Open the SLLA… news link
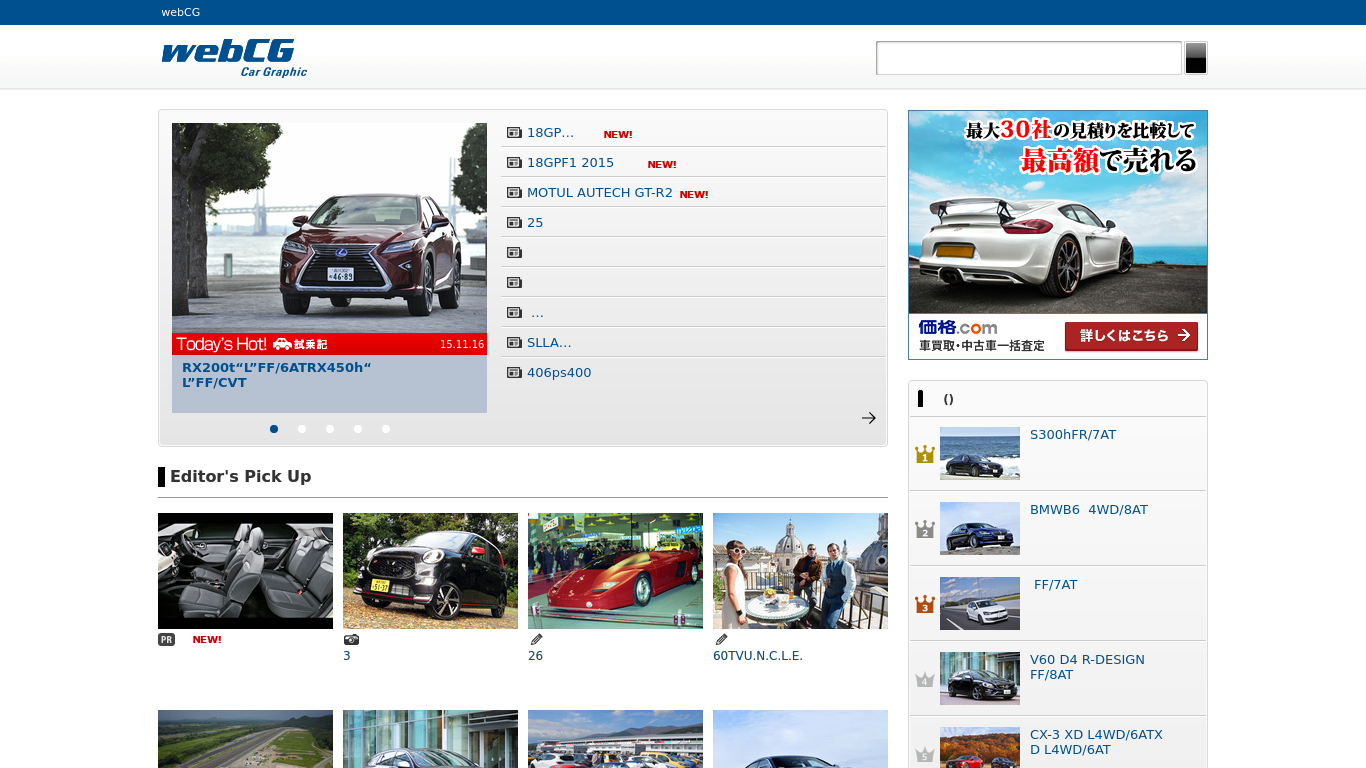 (549, 343)
